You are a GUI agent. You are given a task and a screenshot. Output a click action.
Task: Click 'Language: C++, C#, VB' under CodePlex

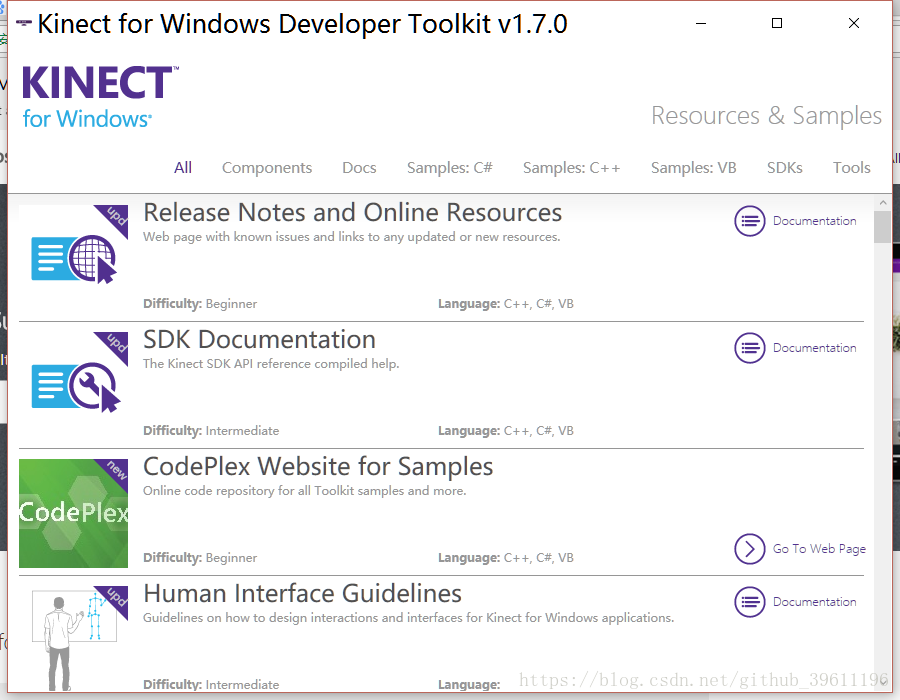pos(506,558)
